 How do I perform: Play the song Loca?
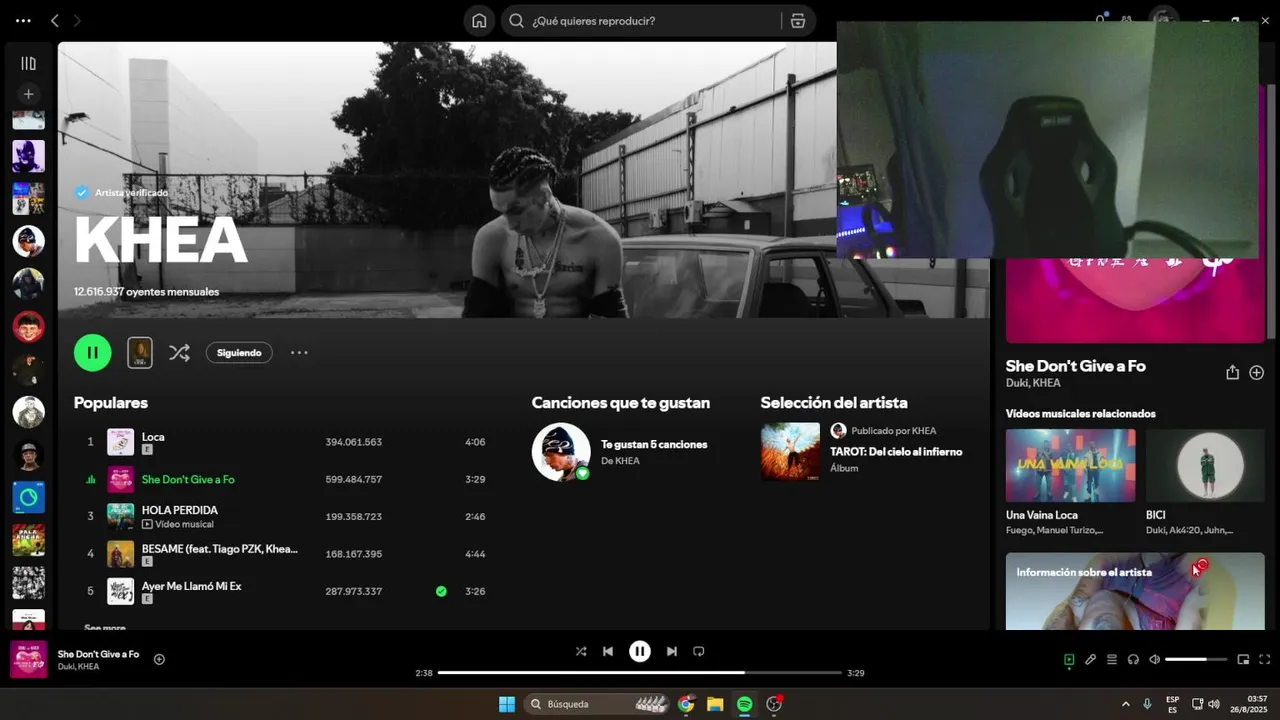point(153,436)
